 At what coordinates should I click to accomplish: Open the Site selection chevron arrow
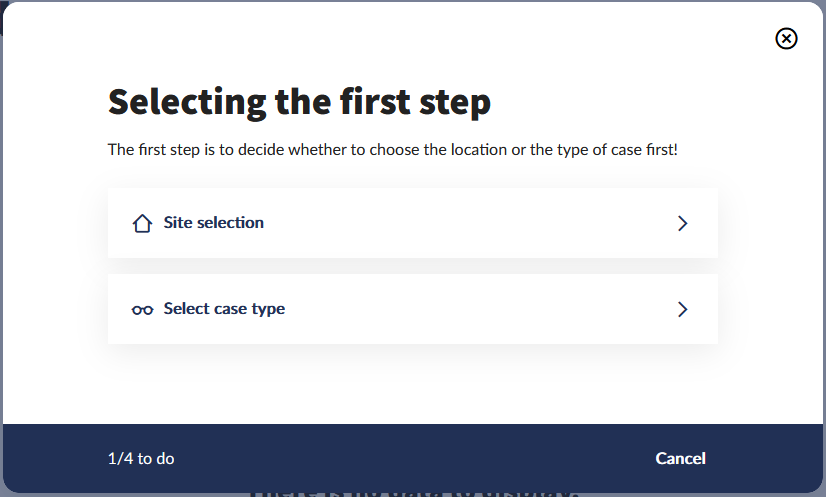coord(683,223)
